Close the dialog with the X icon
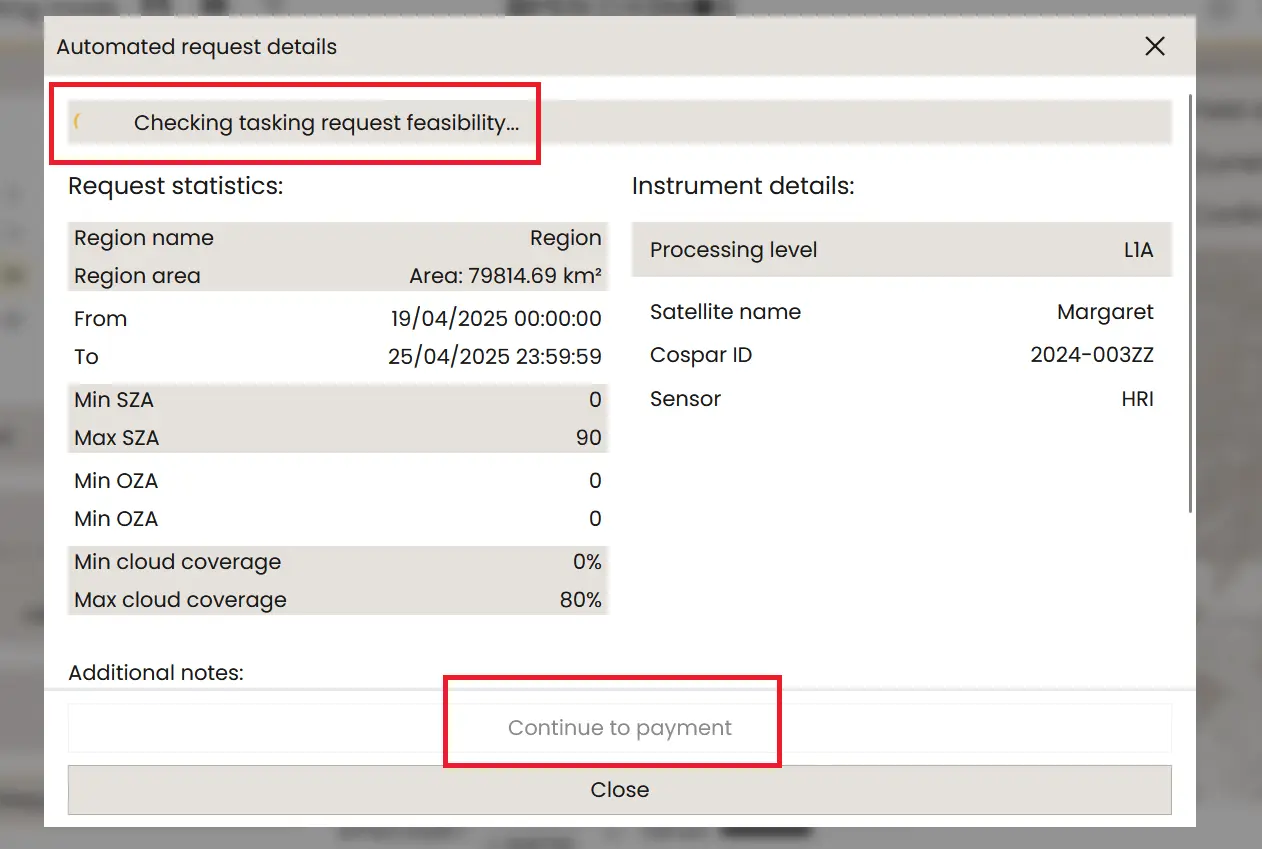The height and width of the screenshot is (849, 1262). (x=1155, y=46)
